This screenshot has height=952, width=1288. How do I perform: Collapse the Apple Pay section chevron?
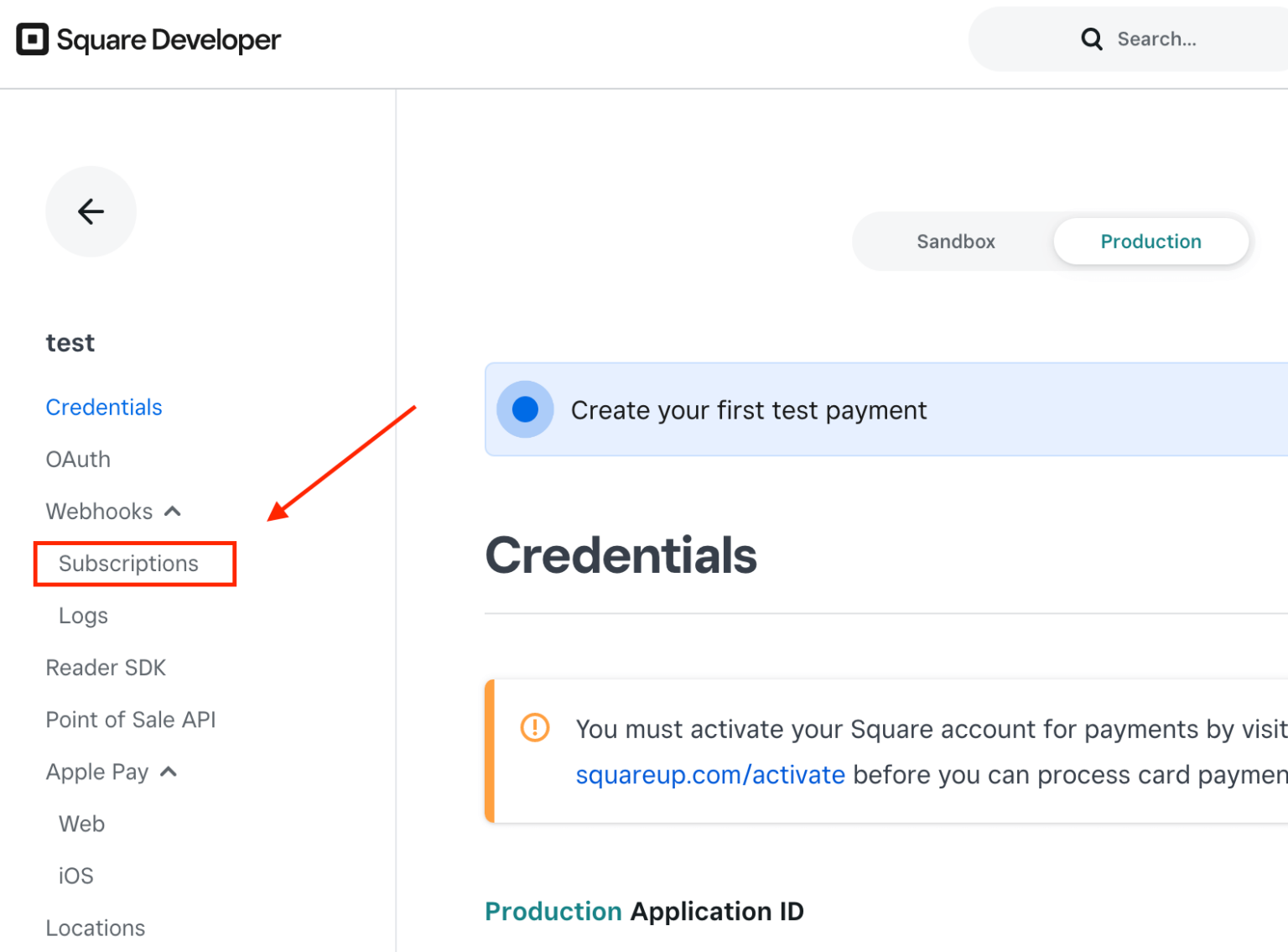169,771
